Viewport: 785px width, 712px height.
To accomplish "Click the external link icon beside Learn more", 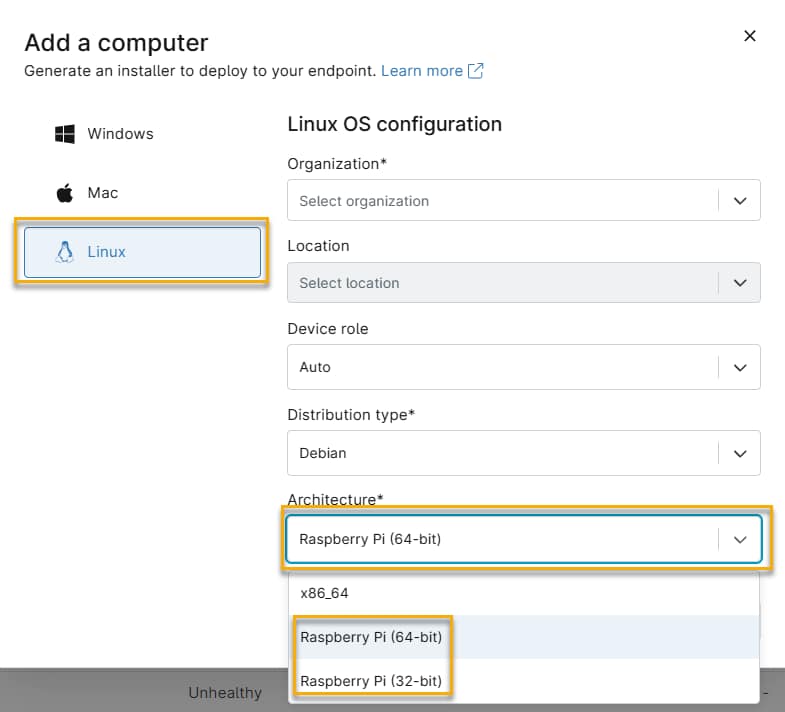I will pyautogui.click(x=476, y=71).
